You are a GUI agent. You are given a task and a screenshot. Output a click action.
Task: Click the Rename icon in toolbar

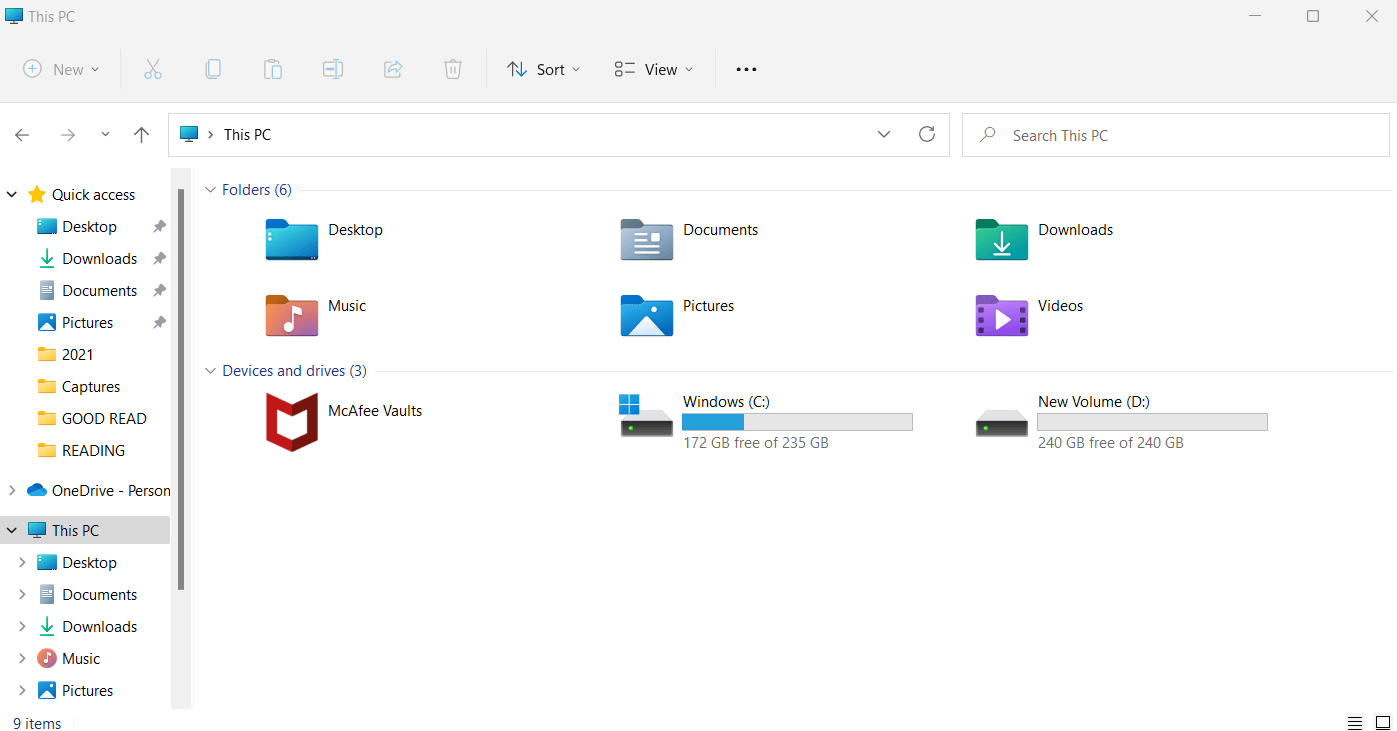pos(333,69)
